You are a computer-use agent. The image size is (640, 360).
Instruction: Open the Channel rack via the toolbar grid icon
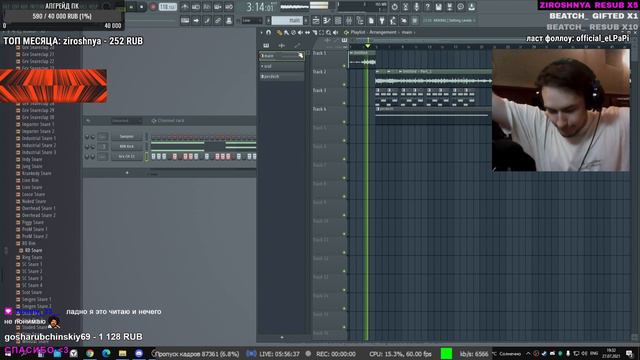click(x=338, y=20)
